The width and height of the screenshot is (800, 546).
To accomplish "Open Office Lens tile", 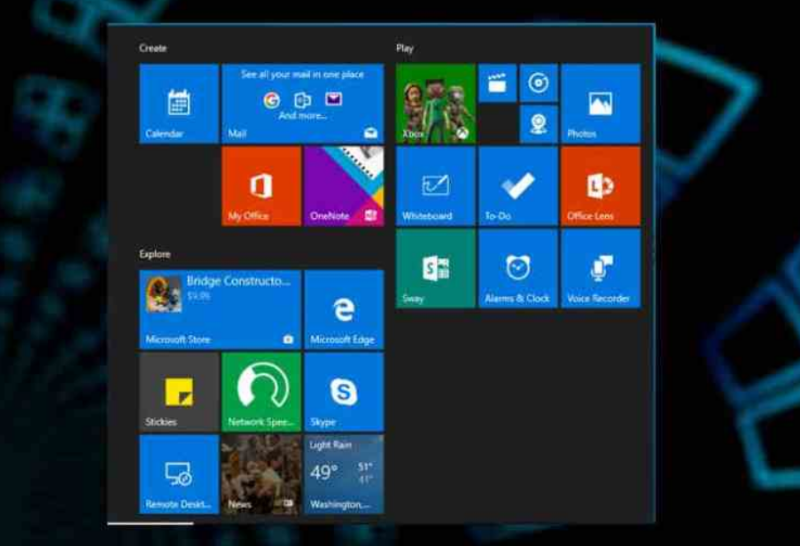I will (x=600, y=186).
